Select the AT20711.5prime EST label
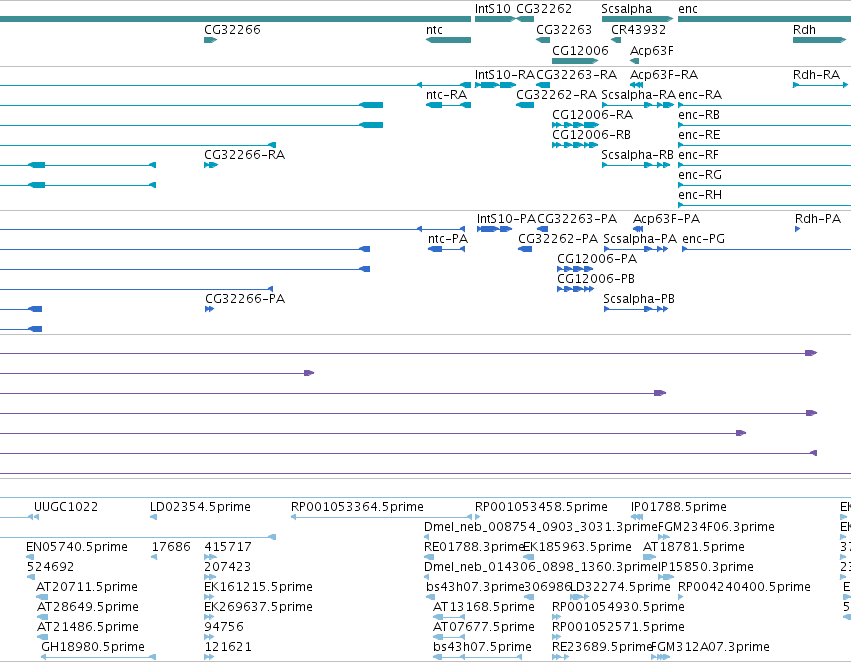This screenshot has height=662, width=851. [87, 588]
